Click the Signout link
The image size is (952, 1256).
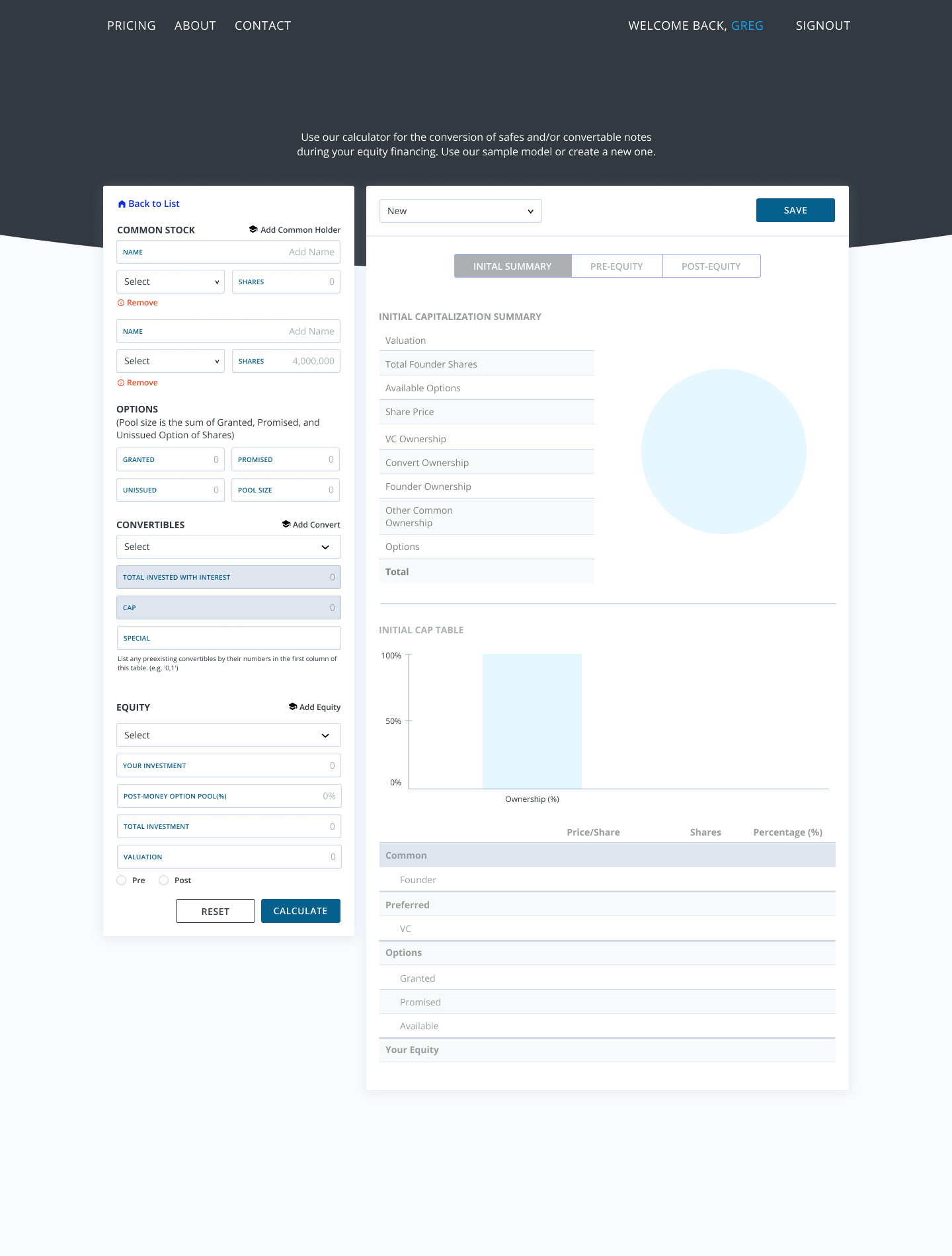click(x=822, y=26)
